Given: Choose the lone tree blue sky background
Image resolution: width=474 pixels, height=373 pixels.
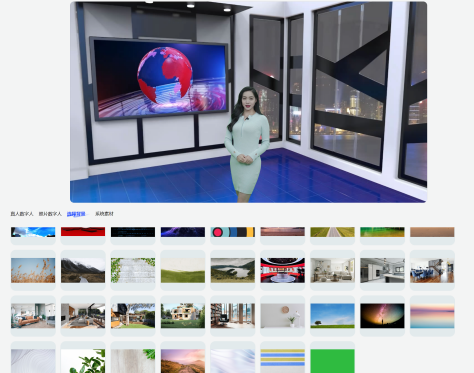Looking at the screenshot, I should point(332,316).
